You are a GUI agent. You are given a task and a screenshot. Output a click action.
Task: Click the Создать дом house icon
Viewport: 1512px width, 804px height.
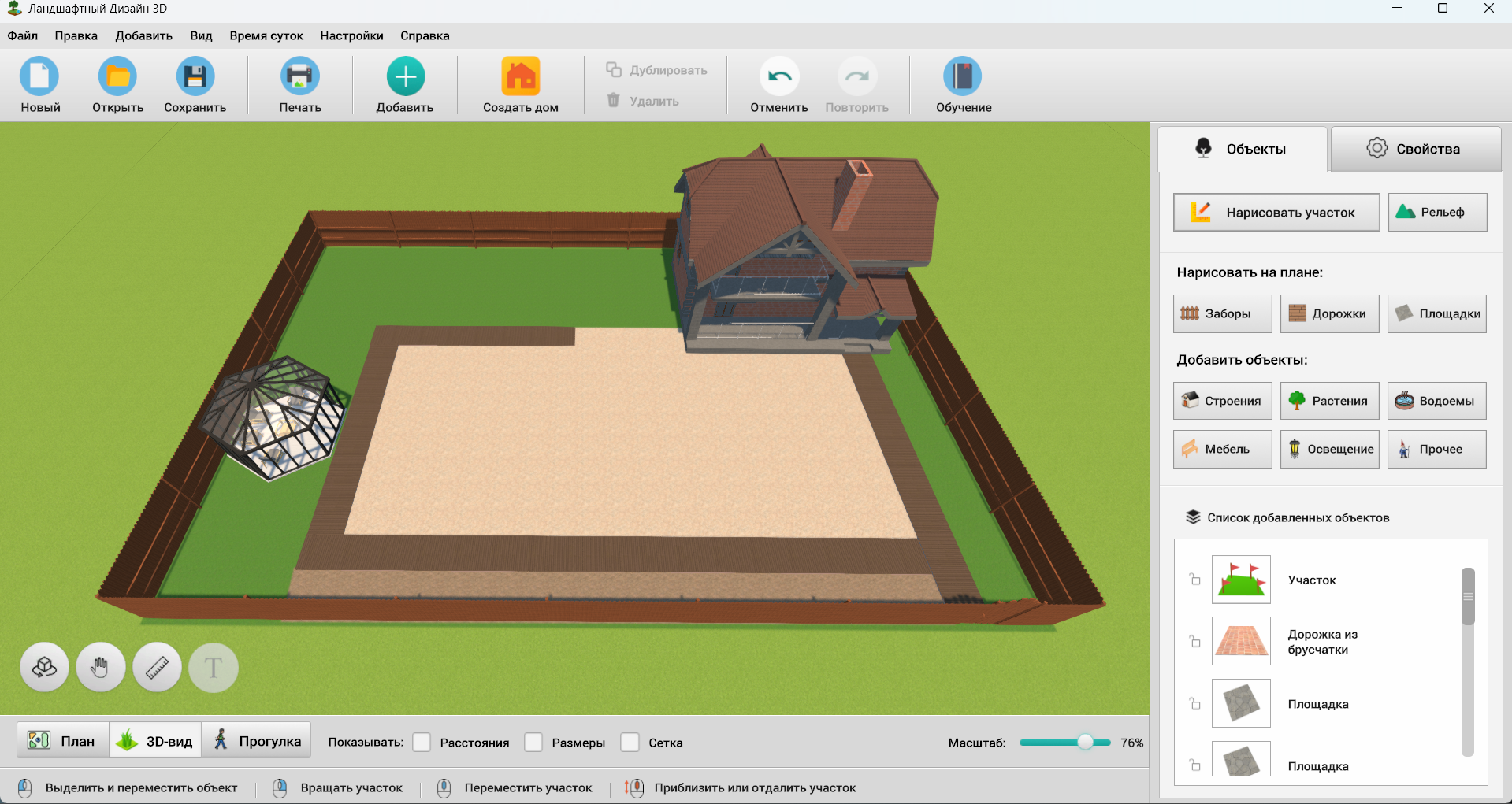pos(520,76)
